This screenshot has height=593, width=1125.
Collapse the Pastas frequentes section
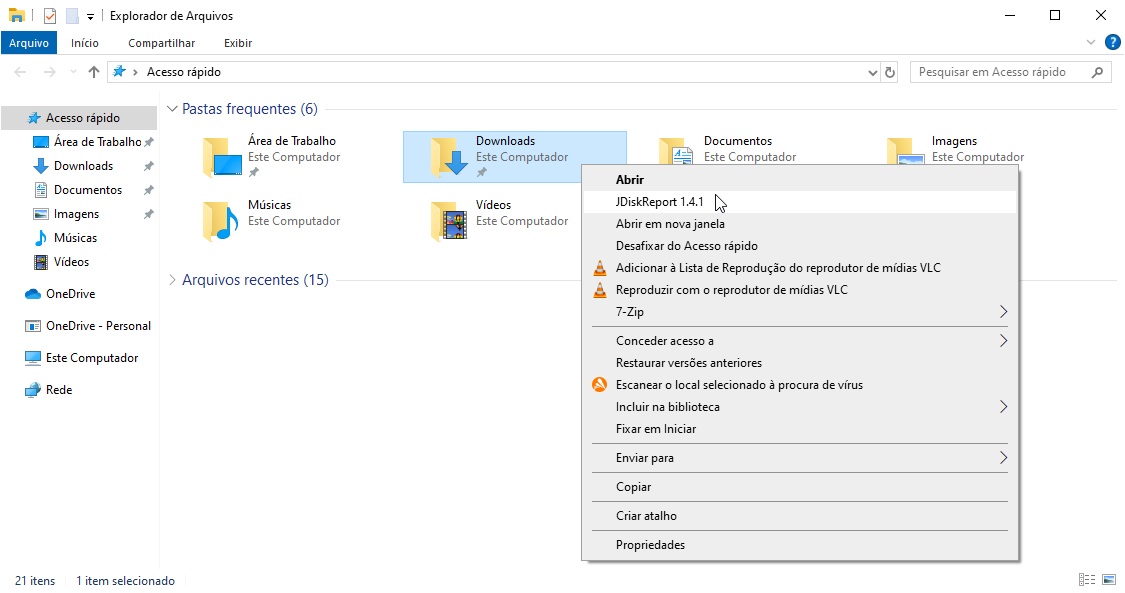point(172,109)
